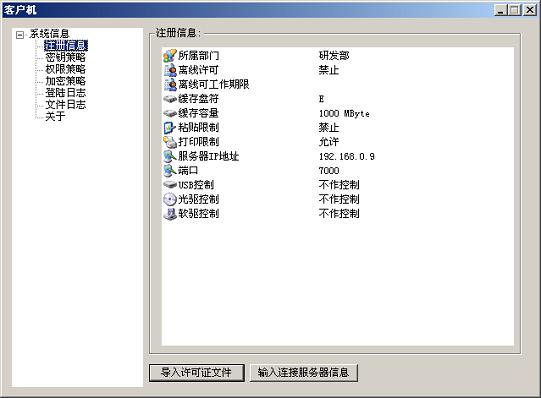541x398 pixels.
Task: Open 加密策略 in the tree
Action: (66, 81)
